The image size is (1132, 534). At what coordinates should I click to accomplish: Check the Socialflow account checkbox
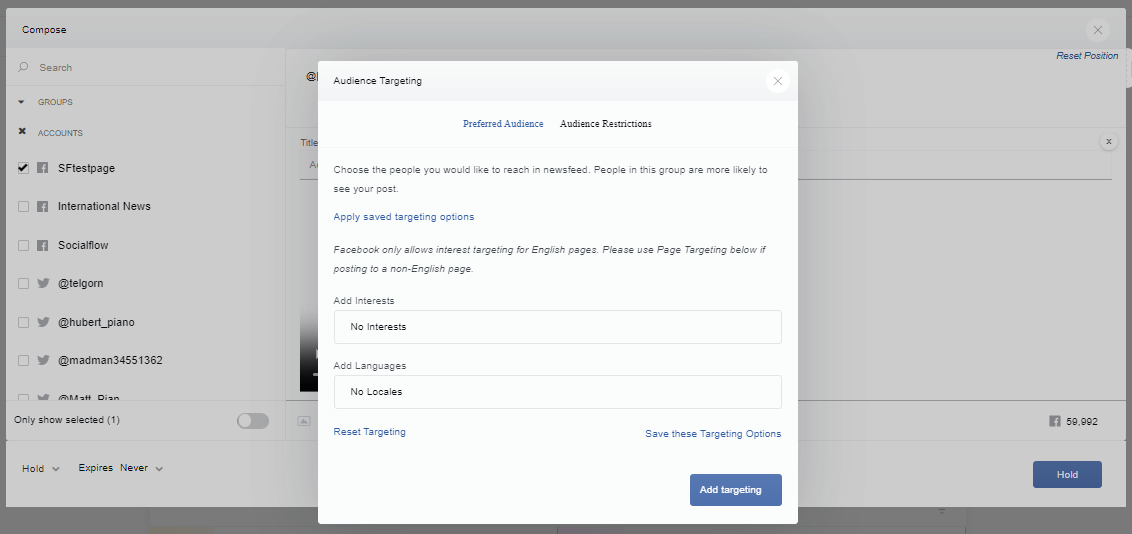coord(23,245)
